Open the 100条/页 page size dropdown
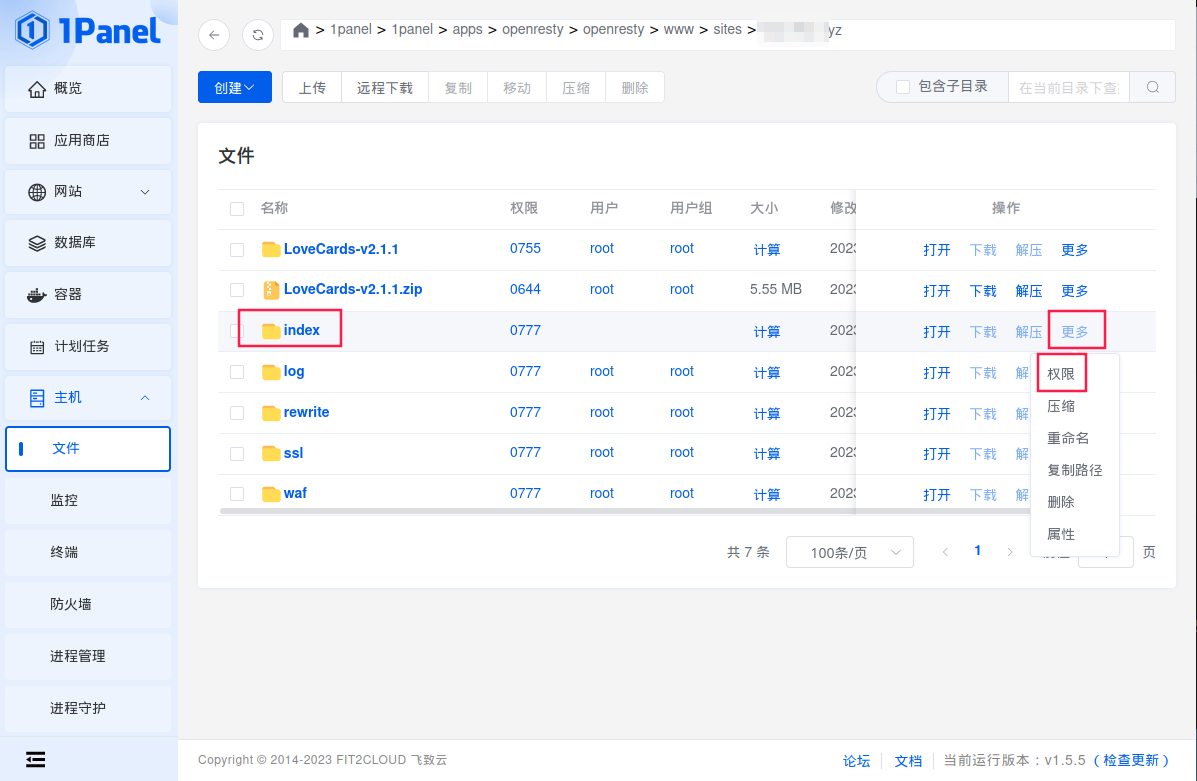1197x781 pixels. click(x=849, y=553)
